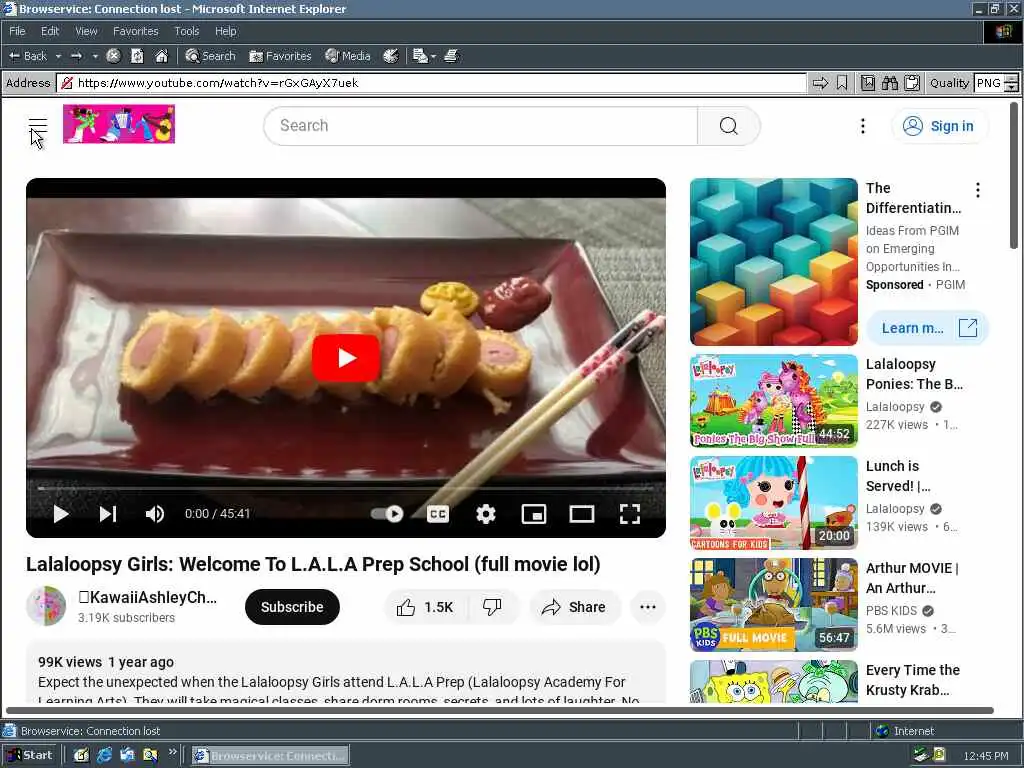Viewport: 1024px width, 768px height.
Task: Open 'Lunch is Served!' video title
Action: (x=898, y=476)
